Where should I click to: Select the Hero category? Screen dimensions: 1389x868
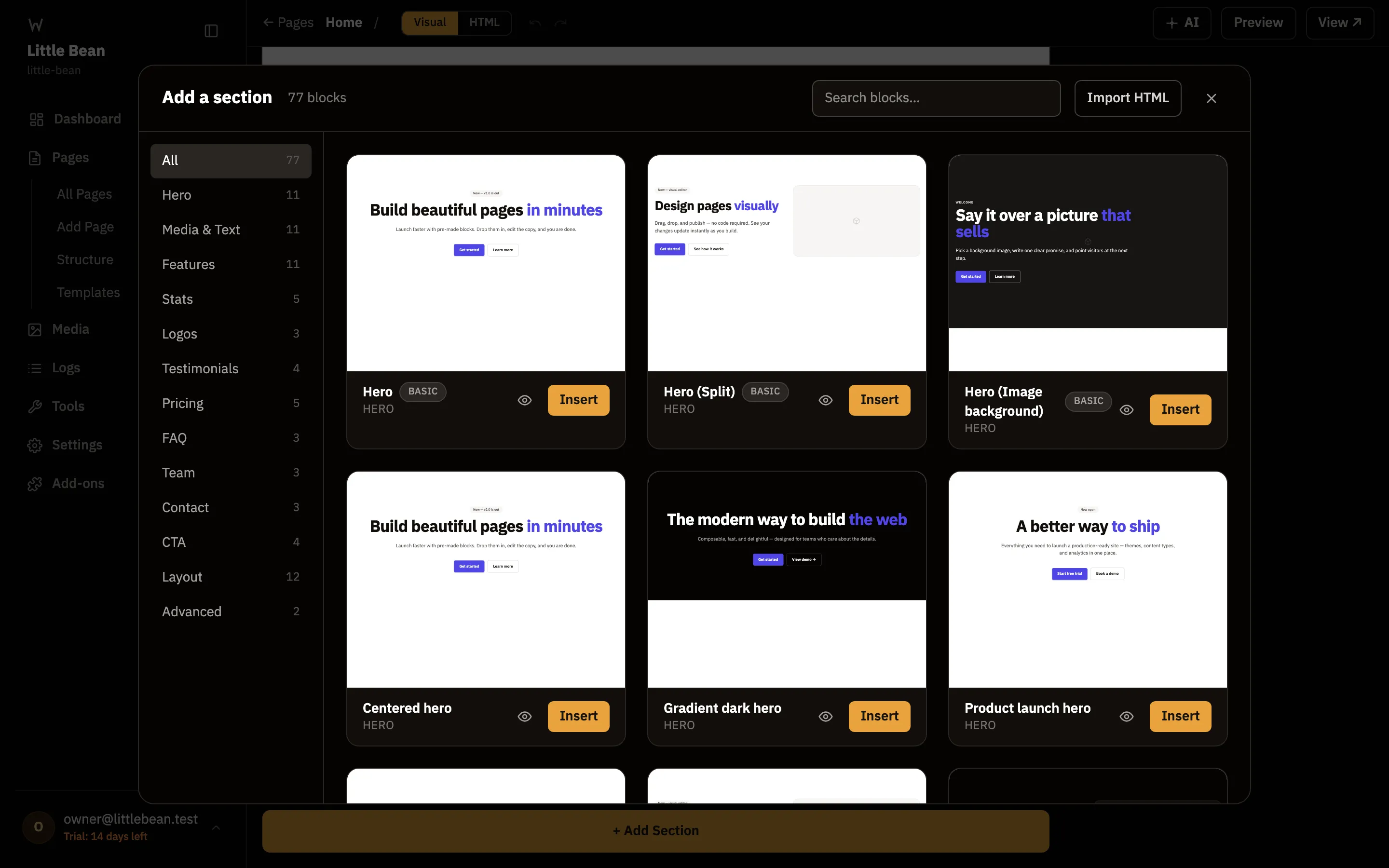[231, 195]
